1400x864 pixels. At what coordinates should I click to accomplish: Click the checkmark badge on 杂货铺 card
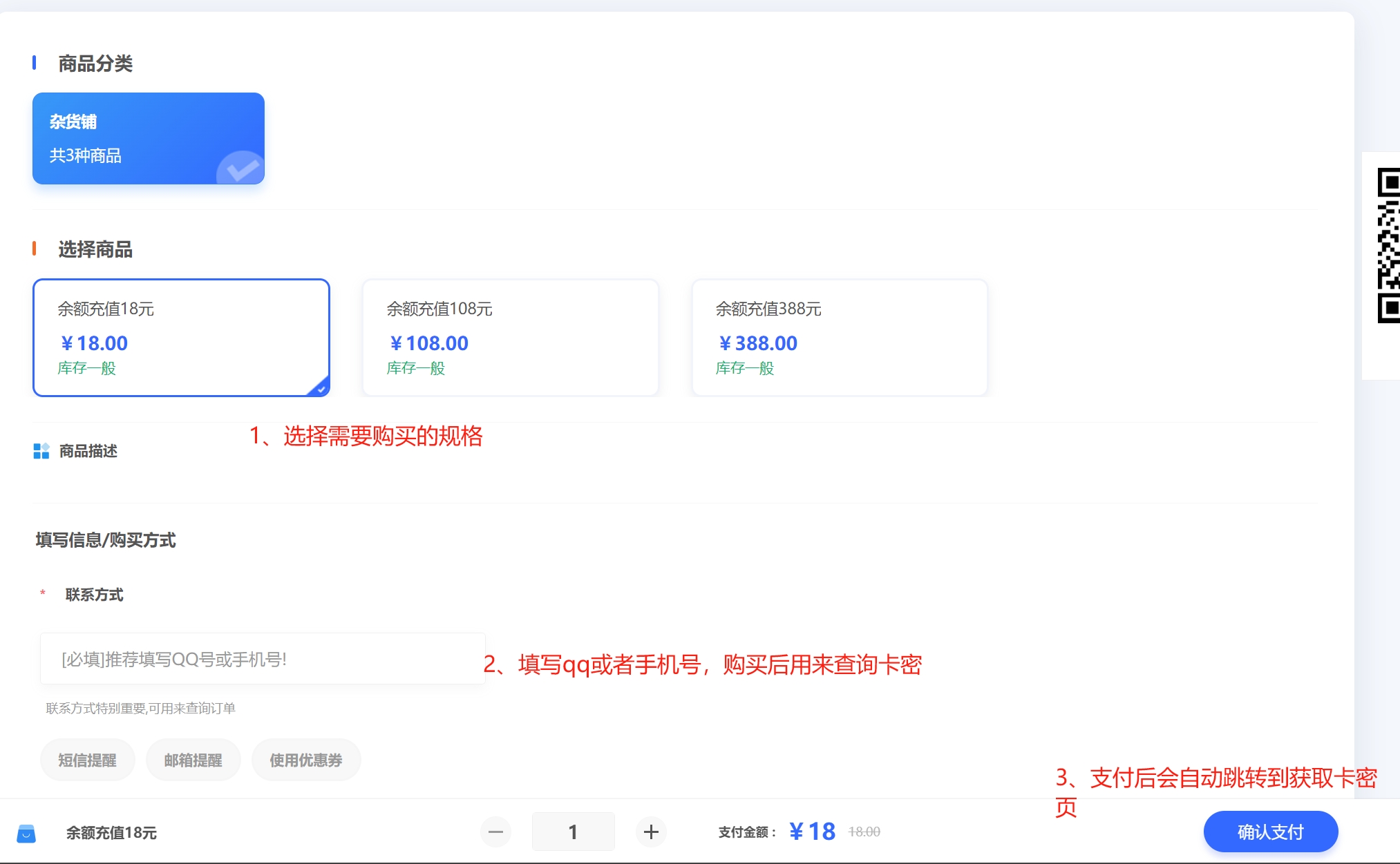point(241,168)
